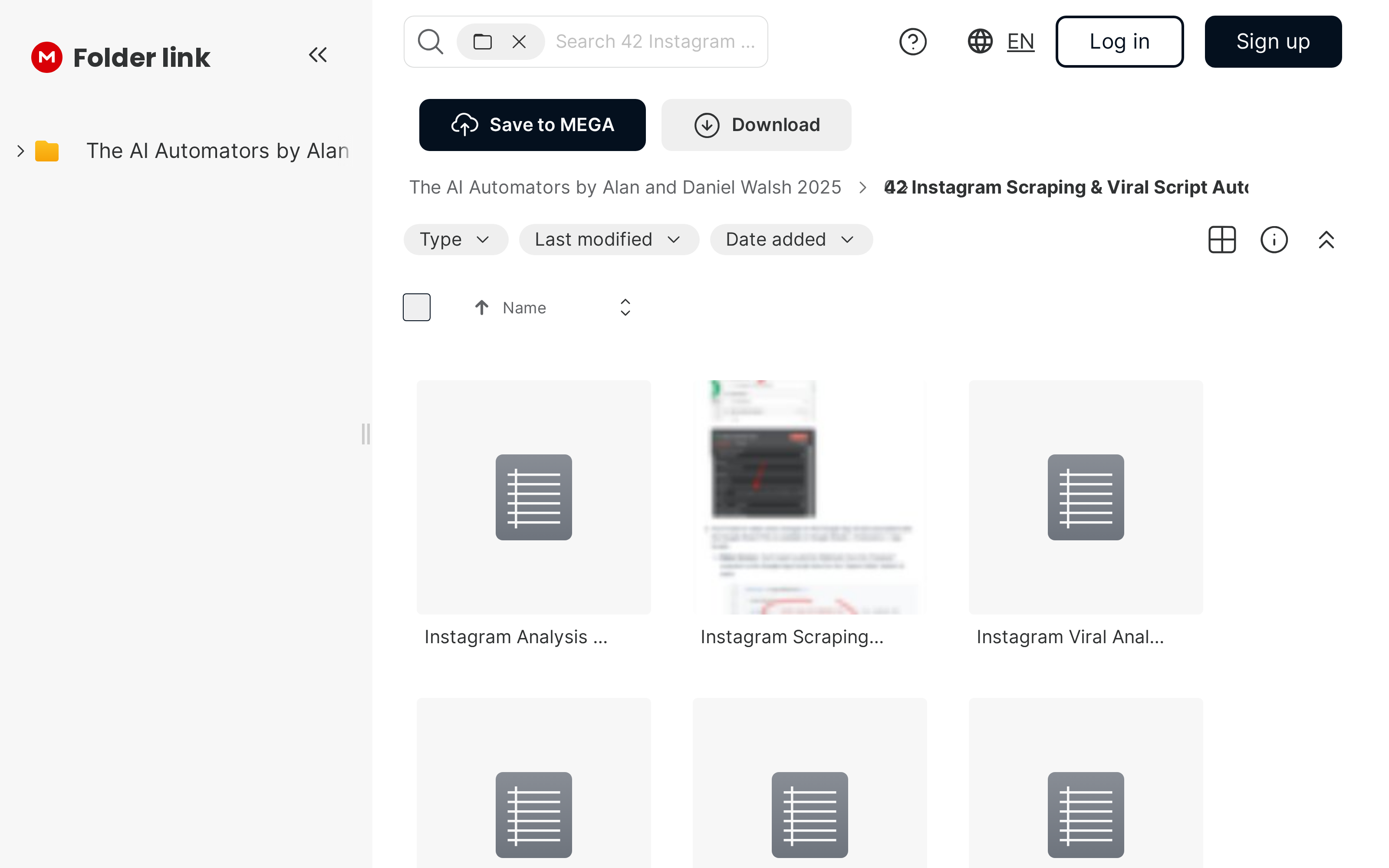Open the Type filter dropdown
This screenshot has height=868, width=1389.
456,240
